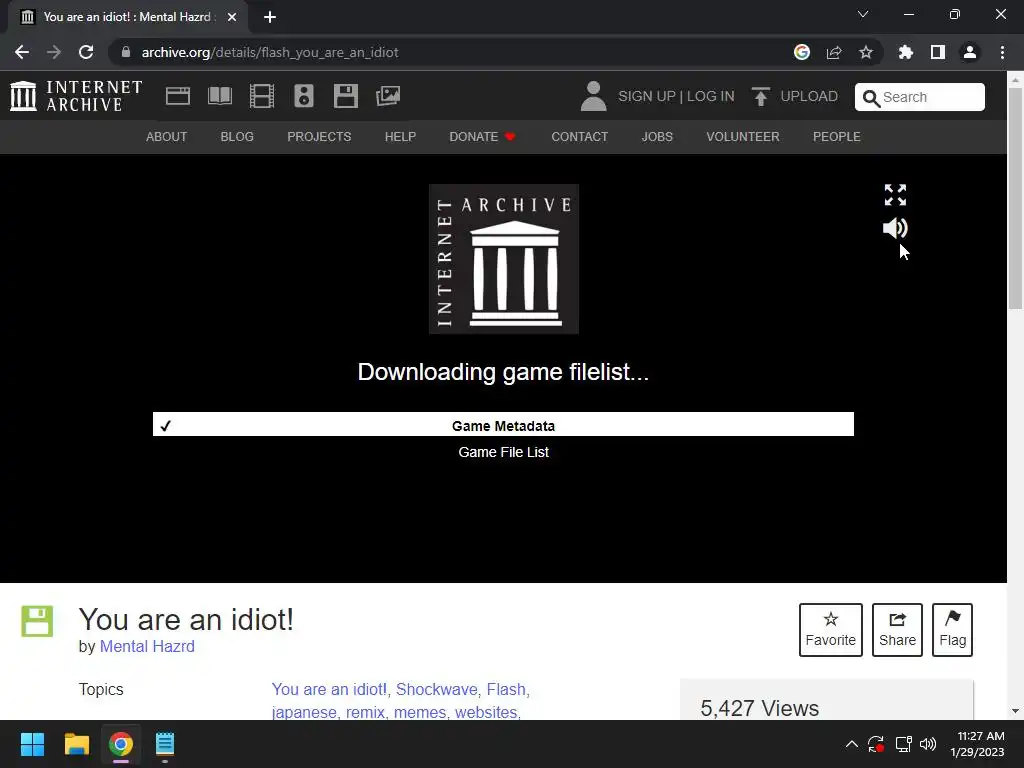The image size is (1024, 768).
Task: Click the Share button
Action: coord(897,630)
